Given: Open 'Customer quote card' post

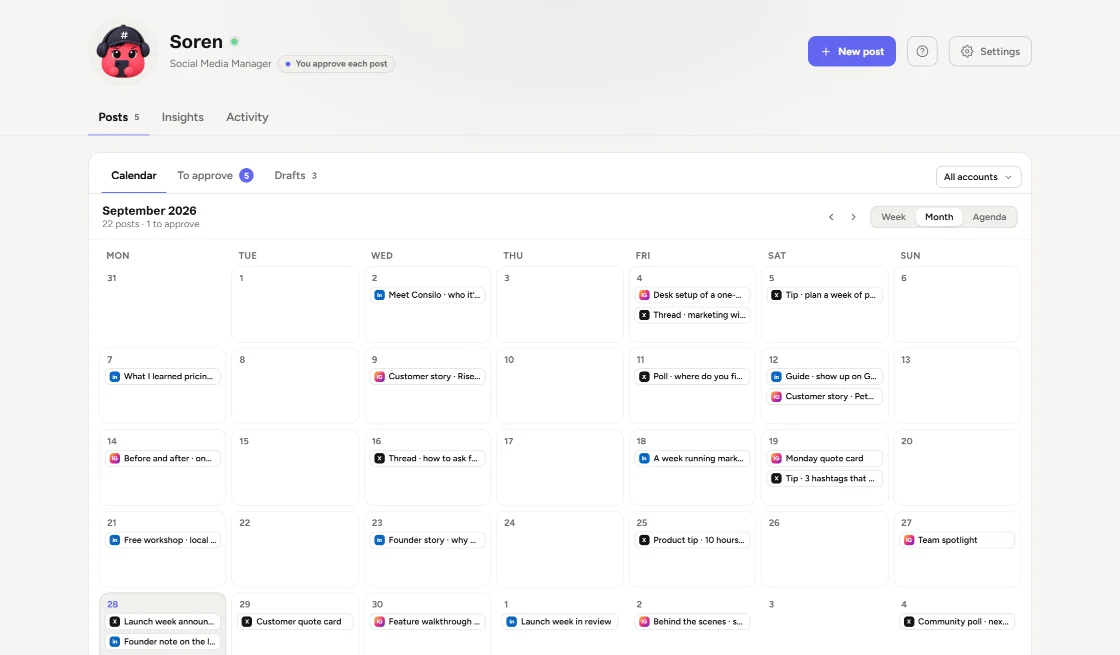Looking at the screenshot, I should click(295, 621).
